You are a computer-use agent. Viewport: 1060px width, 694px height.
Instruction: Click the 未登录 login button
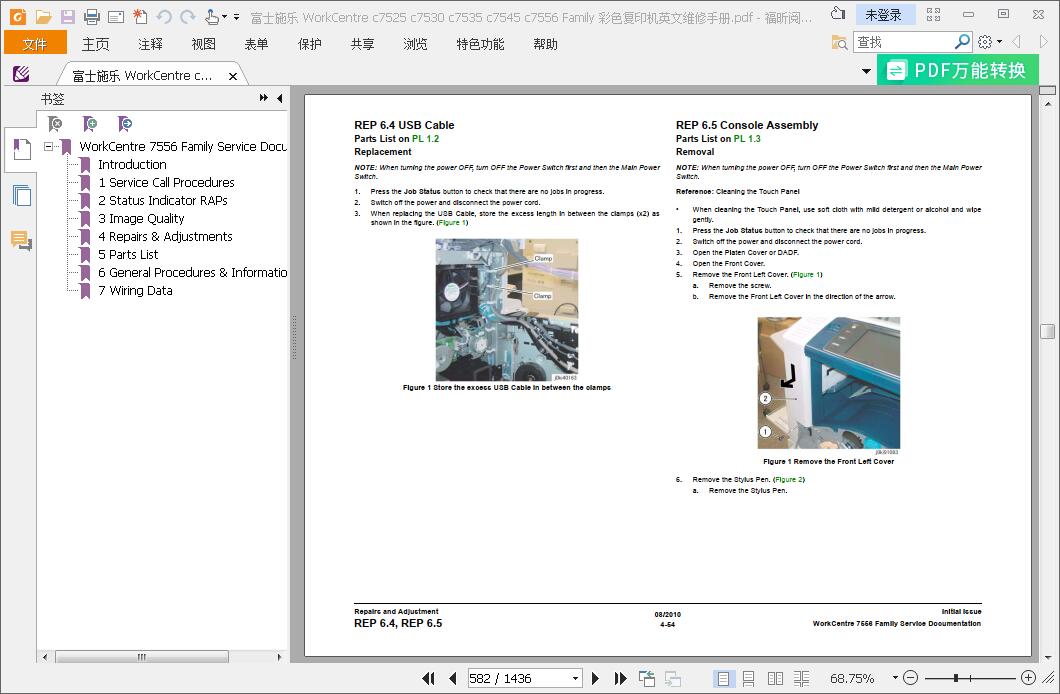click(884, 15)
